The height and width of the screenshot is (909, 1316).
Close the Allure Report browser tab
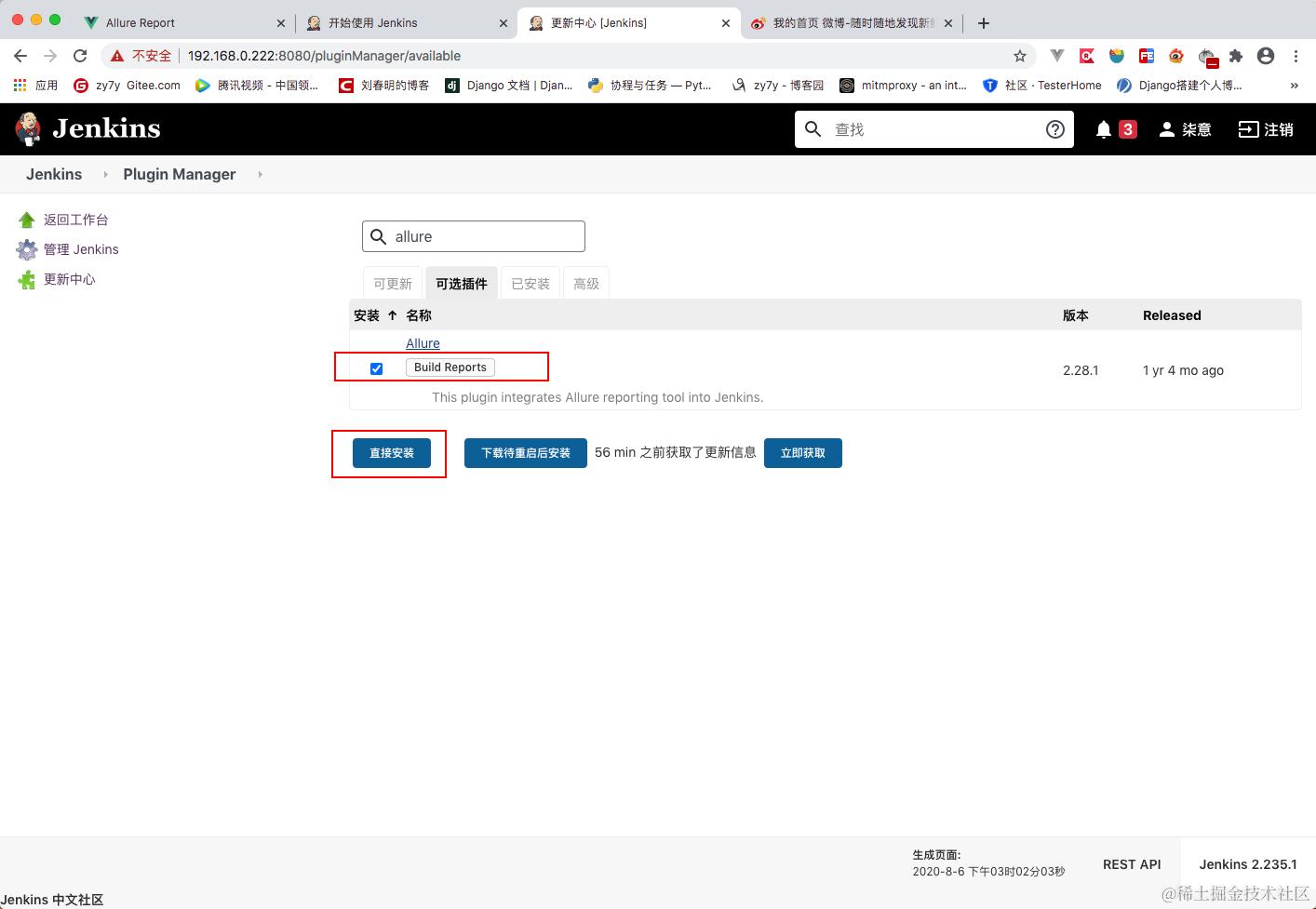281,23
